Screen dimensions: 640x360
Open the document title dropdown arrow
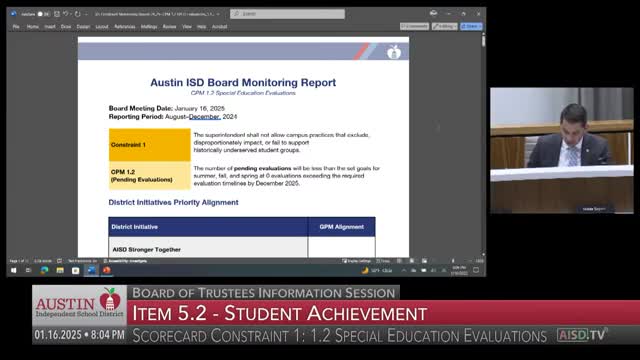(x=218, y=14)
